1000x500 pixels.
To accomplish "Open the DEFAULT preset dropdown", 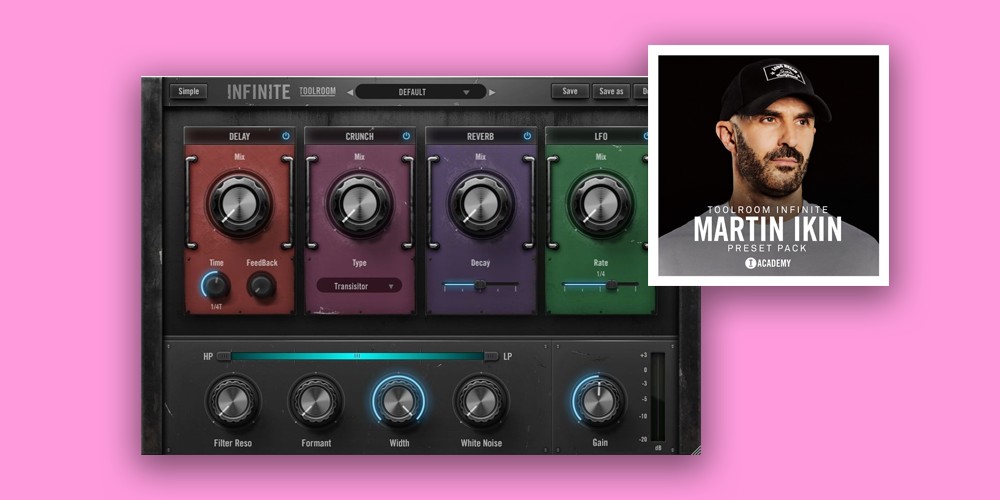I will pyautogui.click(x=420, y=92).
